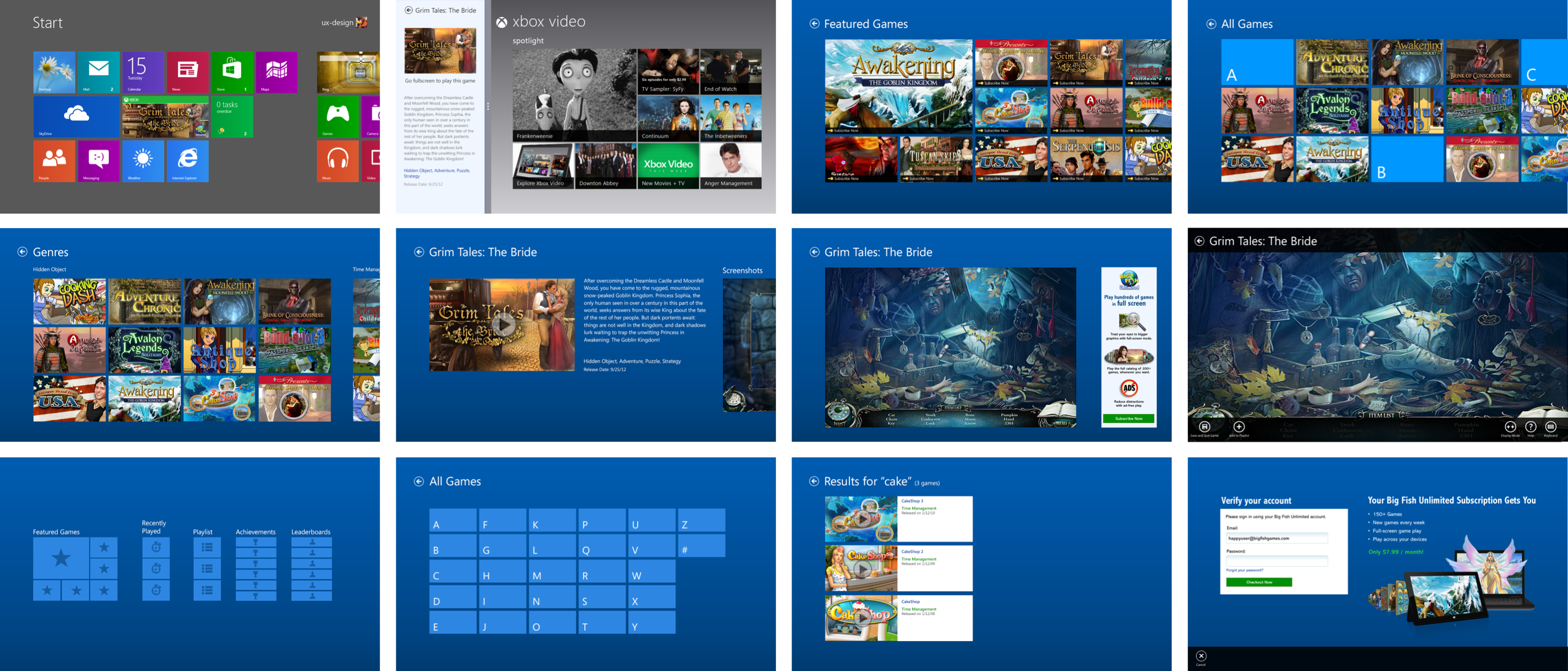
Task: Play the Grim Tales video preview
Action: click(x=504, y=326)
